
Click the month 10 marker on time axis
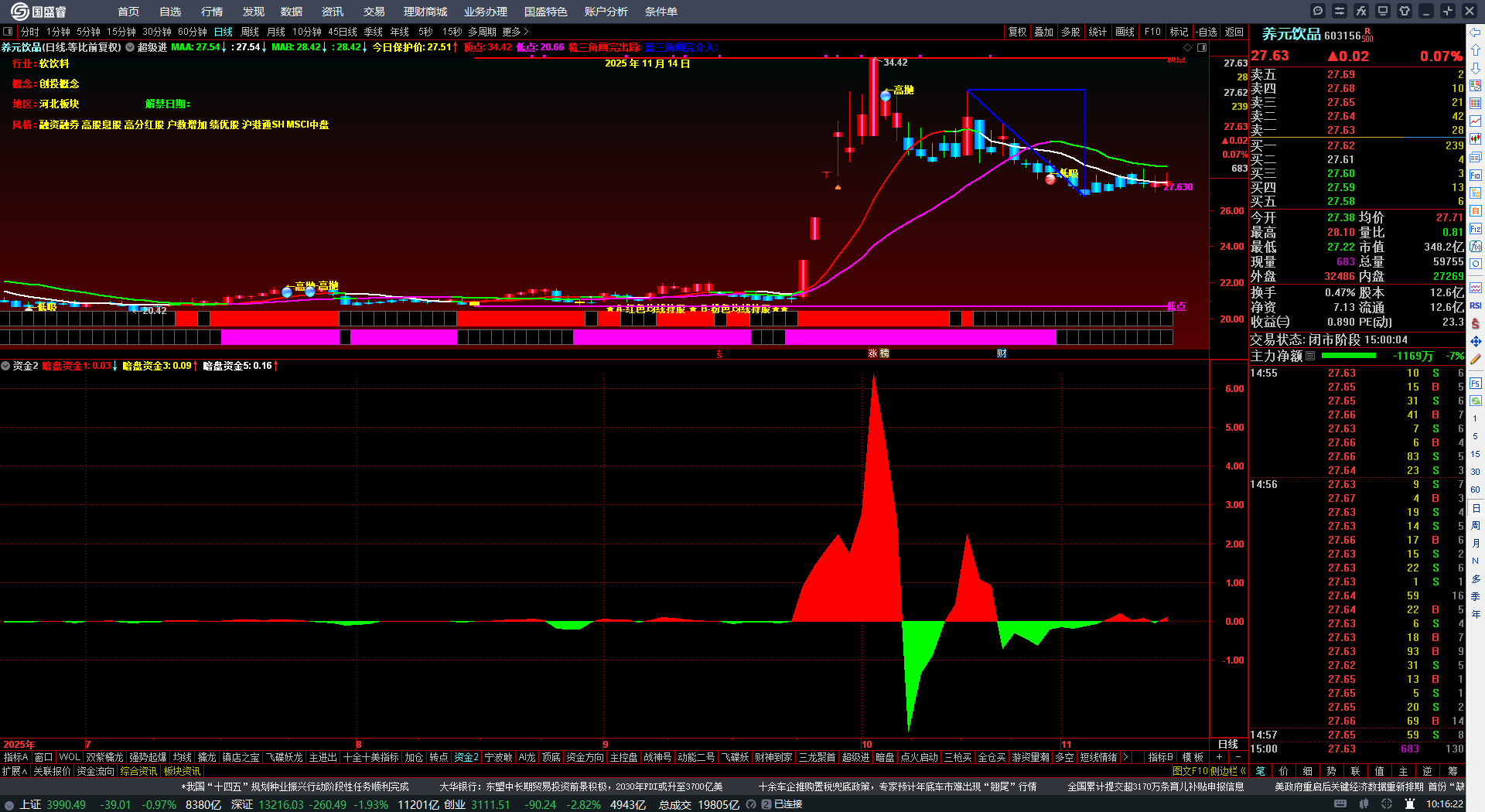tap(867, 745)
